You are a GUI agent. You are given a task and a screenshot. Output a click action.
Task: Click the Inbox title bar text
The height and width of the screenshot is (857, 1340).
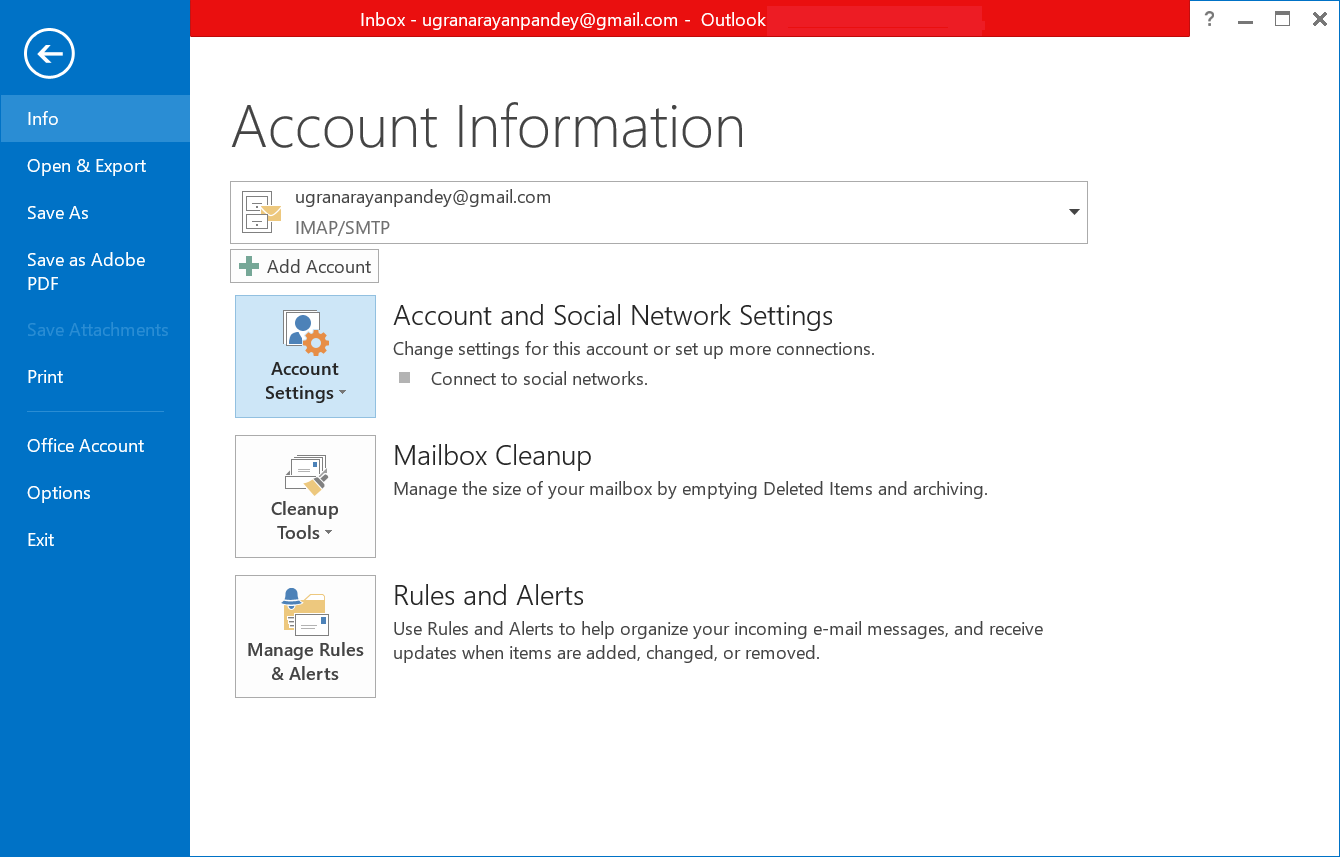coord(563,19)
